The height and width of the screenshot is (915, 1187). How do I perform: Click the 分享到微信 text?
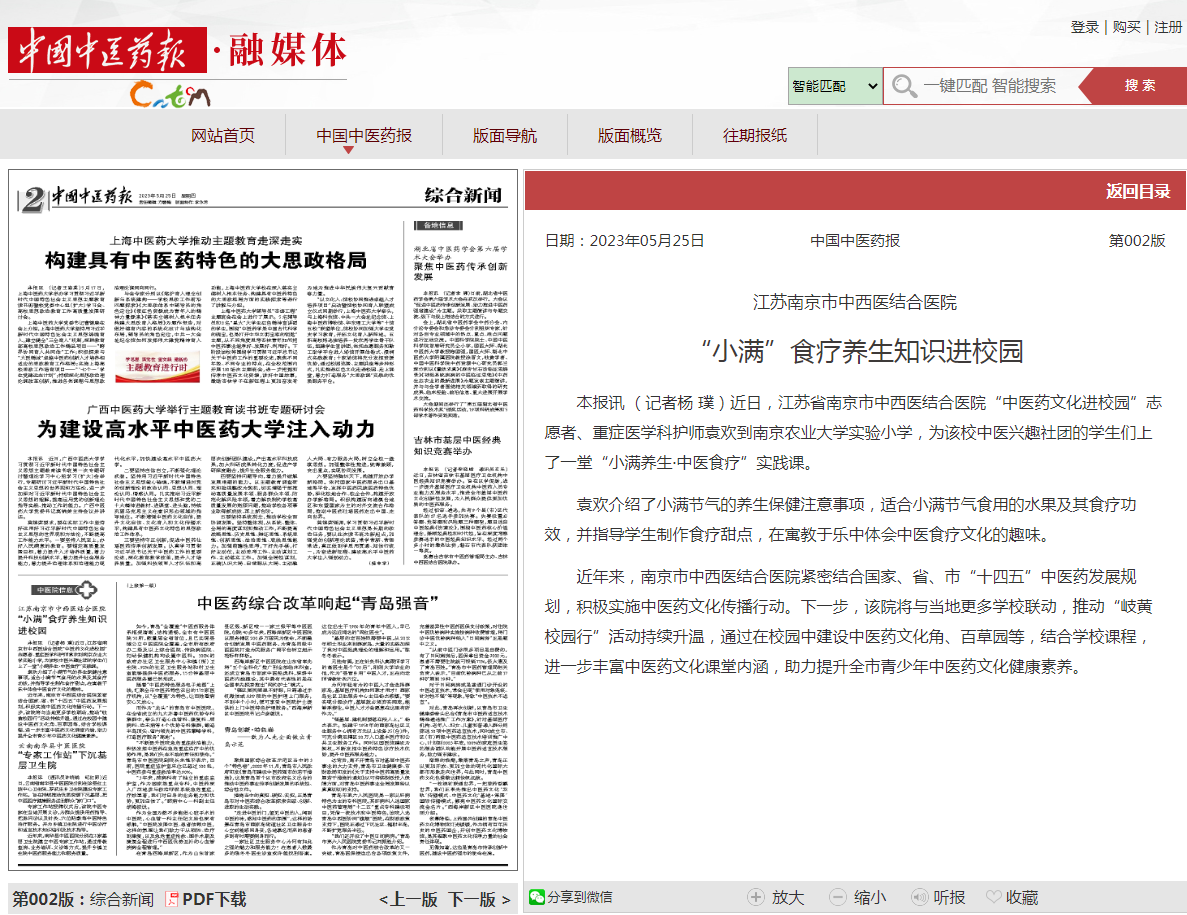click(x=579, y=897)
